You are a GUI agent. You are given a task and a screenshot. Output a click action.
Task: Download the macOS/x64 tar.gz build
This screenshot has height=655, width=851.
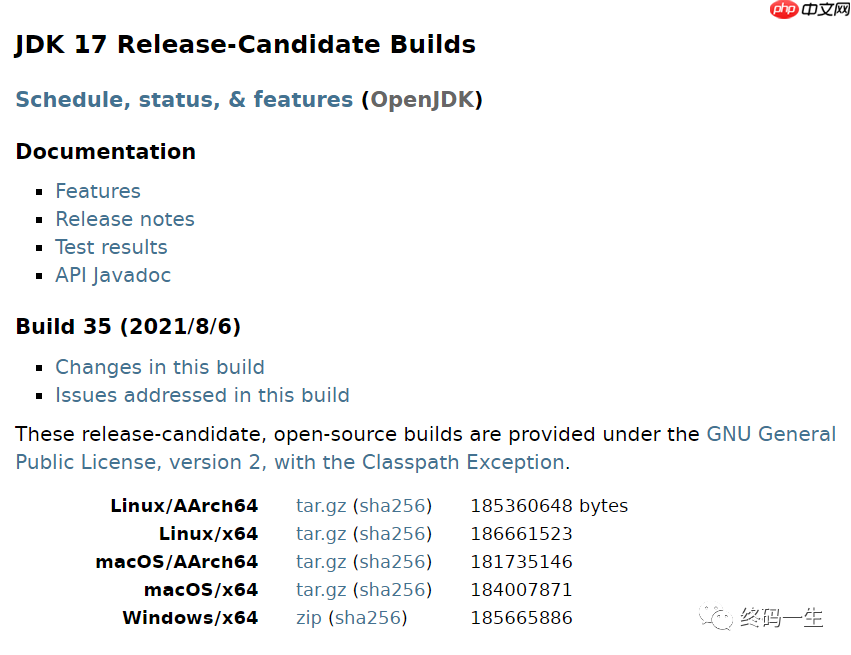(x=321, y=590)
